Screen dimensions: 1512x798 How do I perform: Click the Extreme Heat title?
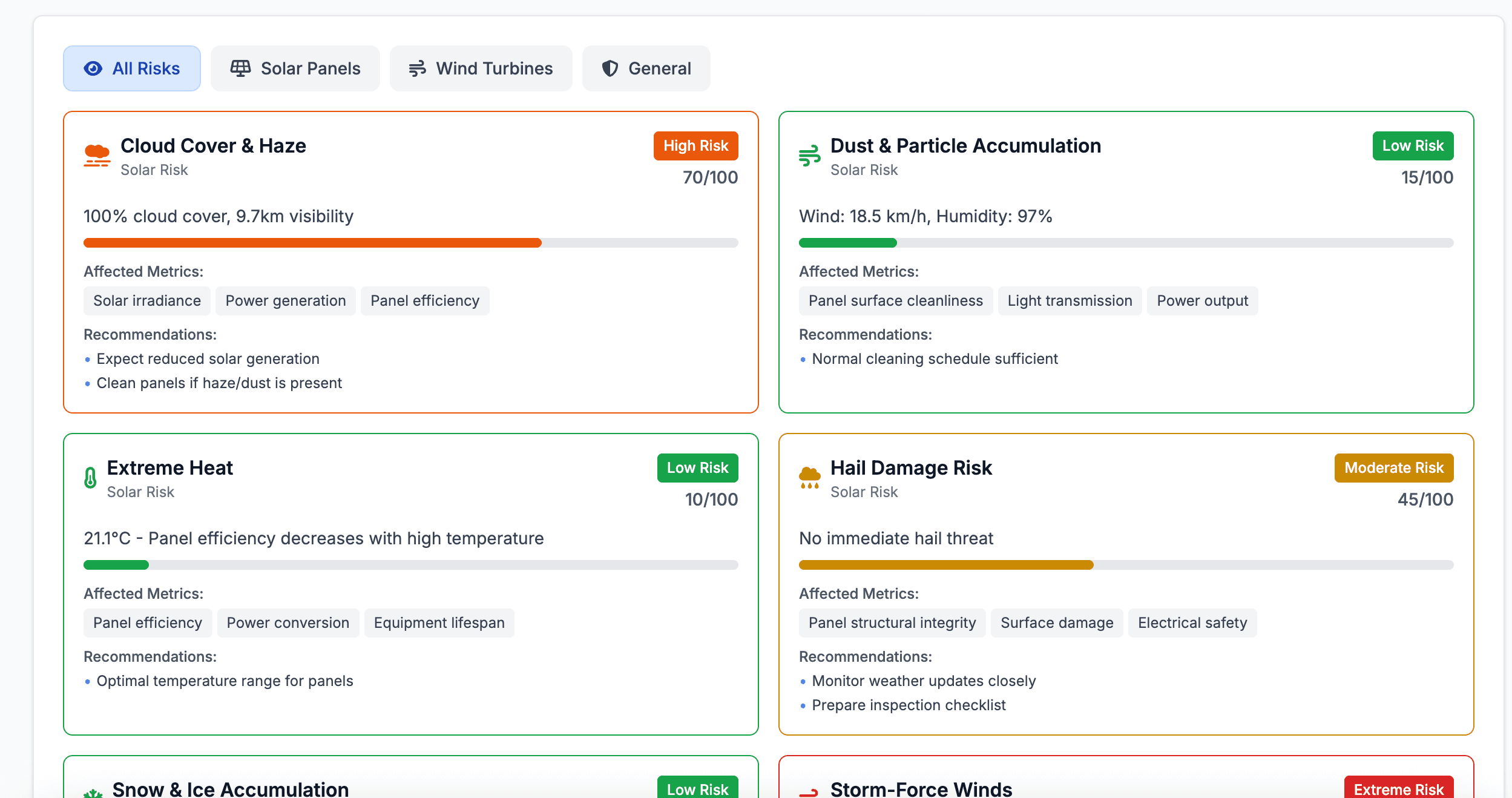(170, 468)
